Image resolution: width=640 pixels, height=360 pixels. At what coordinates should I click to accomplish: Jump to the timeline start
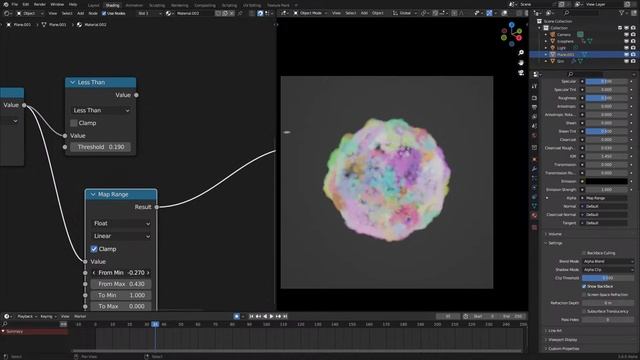click(x=251, y=316)
